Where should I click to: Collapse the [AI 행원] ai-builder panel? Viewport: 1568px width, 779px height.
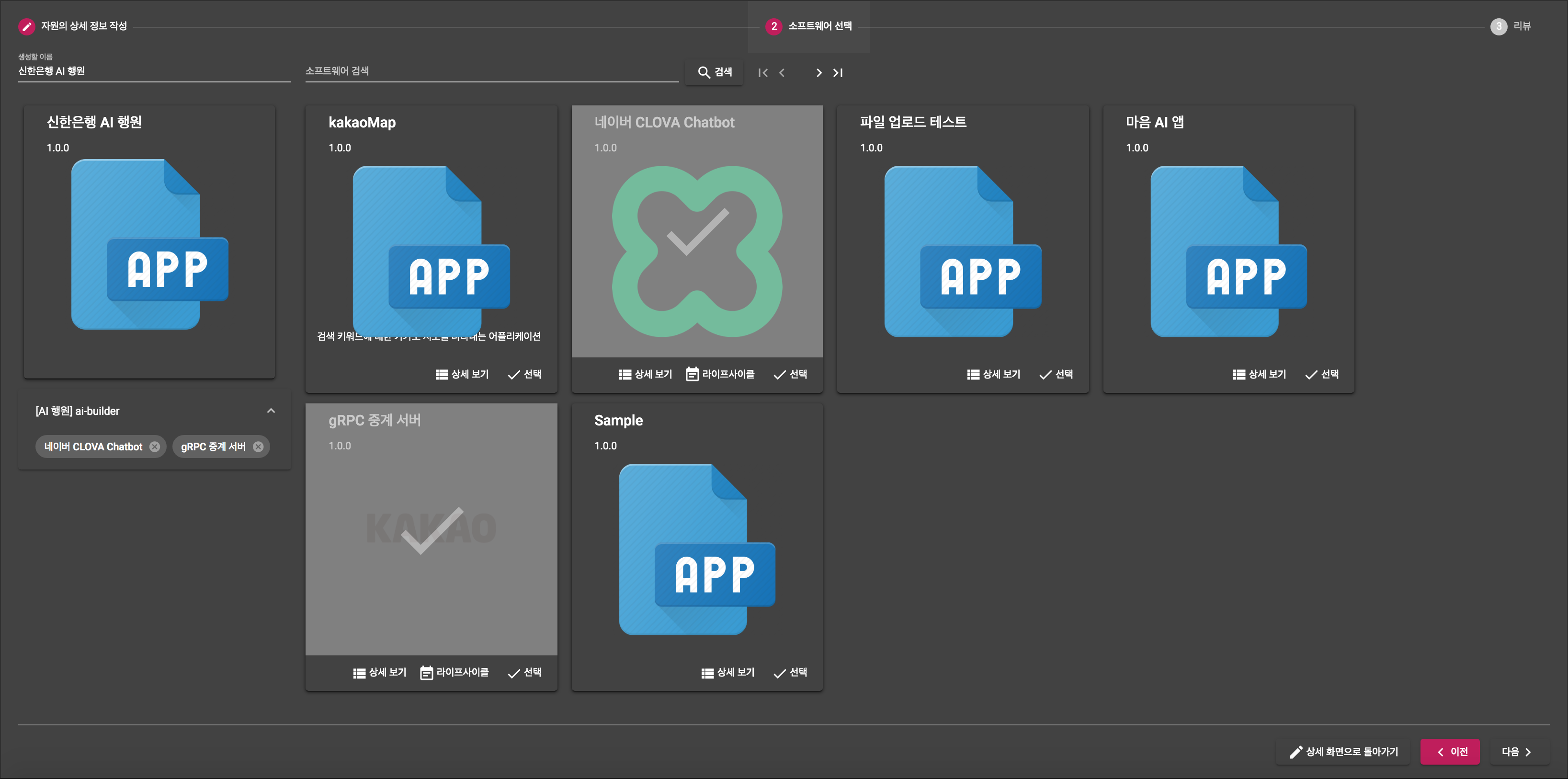(x=271, y=411)
